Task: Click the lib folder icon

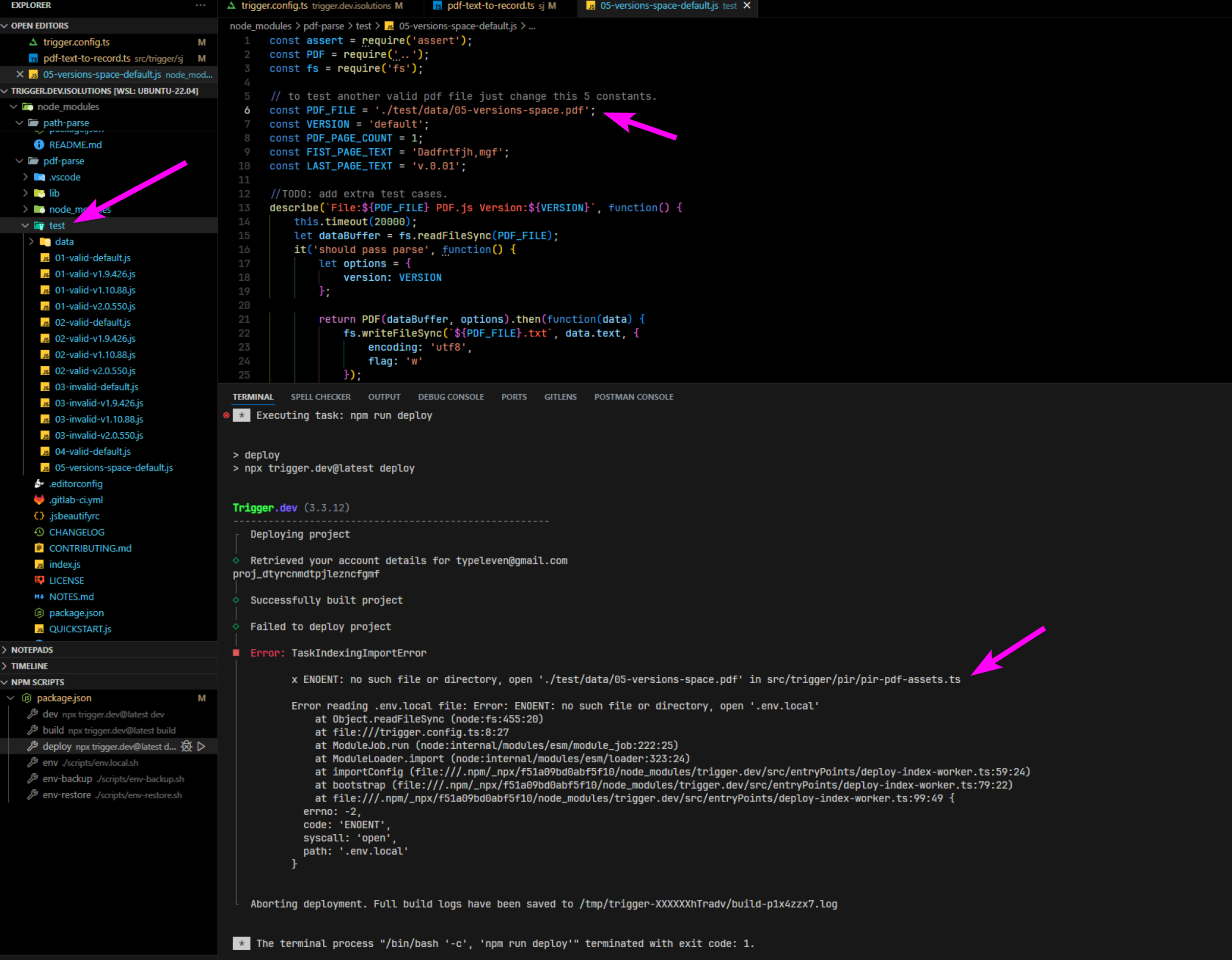Action: click(x=40, y=194)
